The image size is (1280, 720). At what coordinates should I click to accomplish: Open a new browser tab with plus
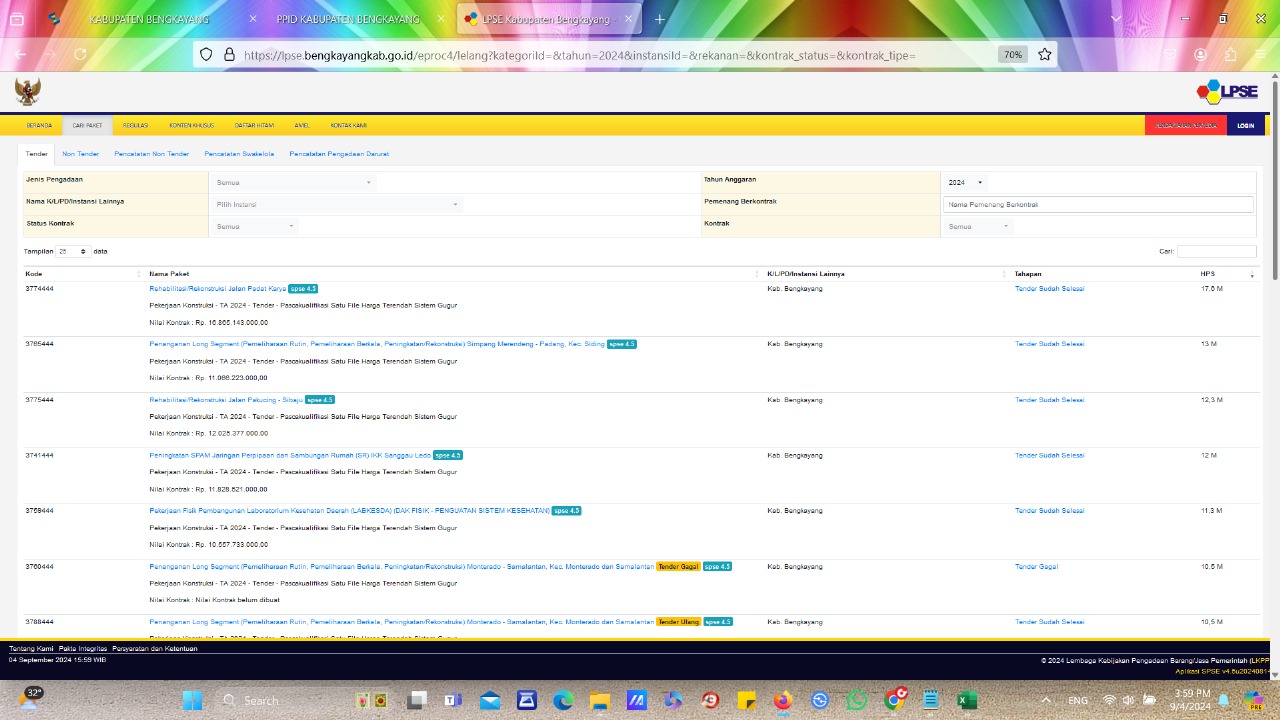tap(660, 19)
